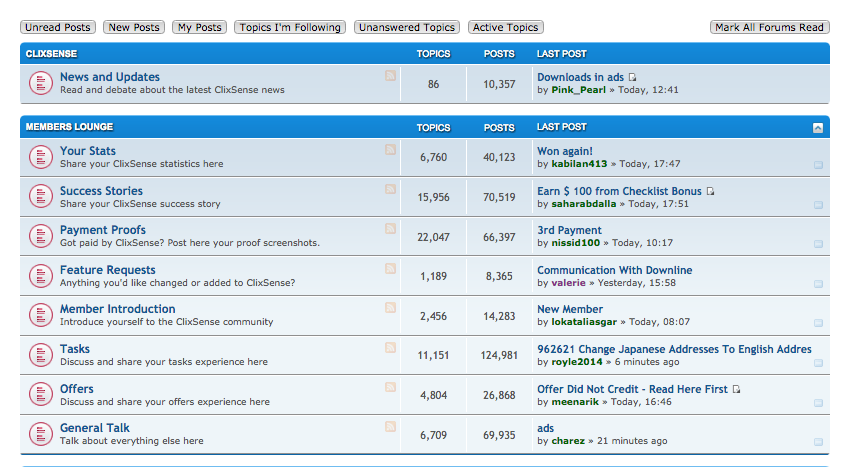Click the Success Stories forum status icon
The image size is (844, 467).
pyautogui.click(x=40, y=197)
